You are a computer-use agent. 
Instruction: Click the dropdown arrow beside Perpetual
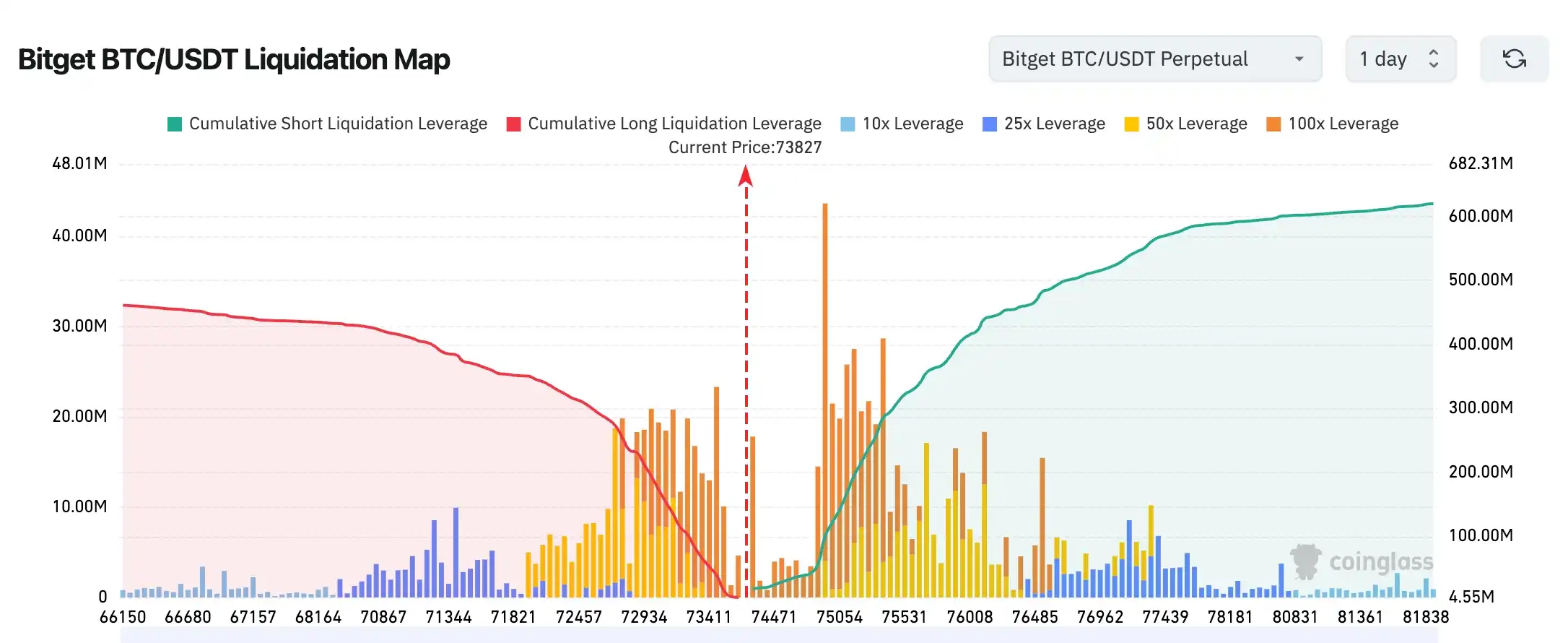[x=1299, y=59]
